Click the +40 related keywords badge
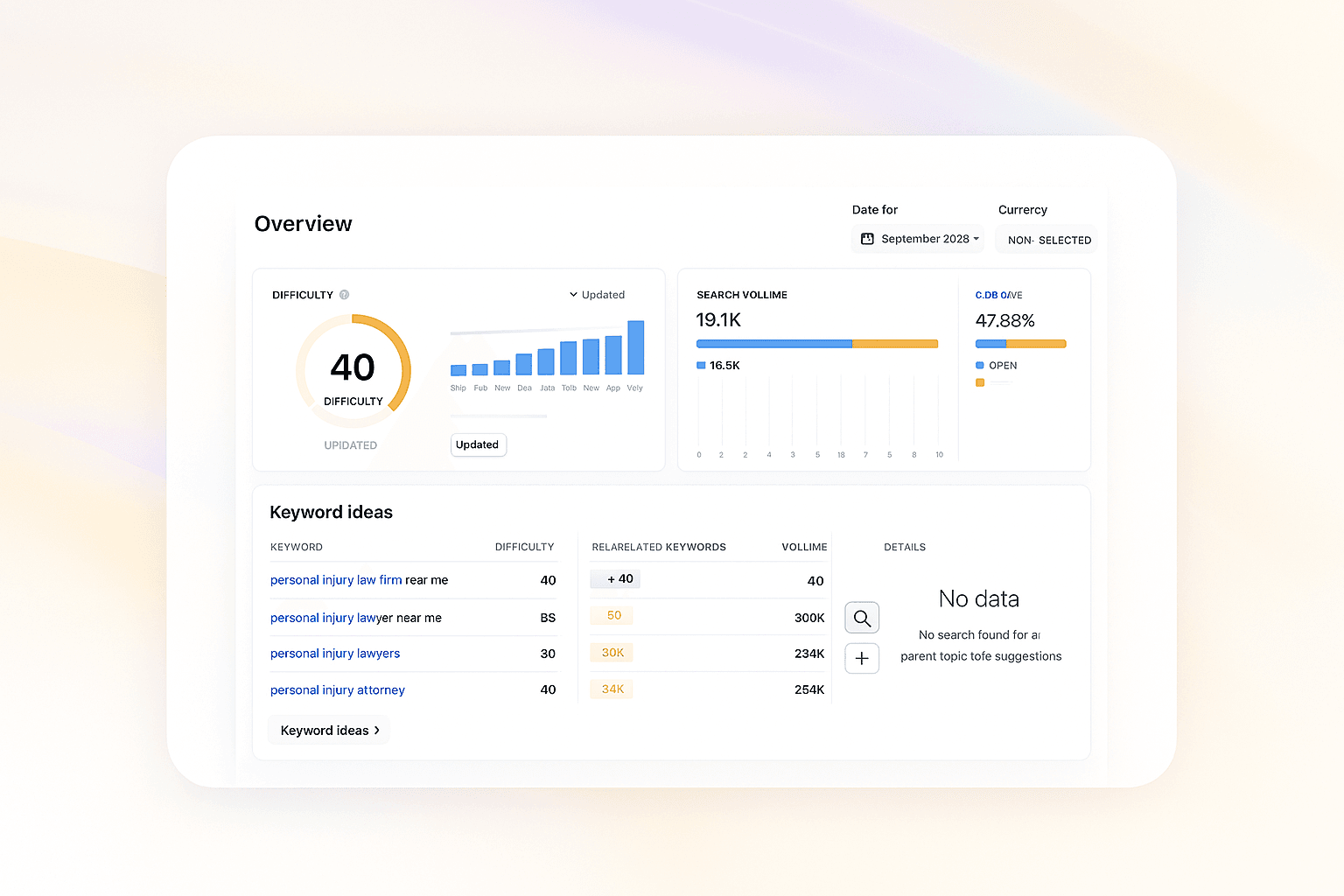Image resolution: width=1344 pixels, height=896 pixels. (x=615, y=578)
